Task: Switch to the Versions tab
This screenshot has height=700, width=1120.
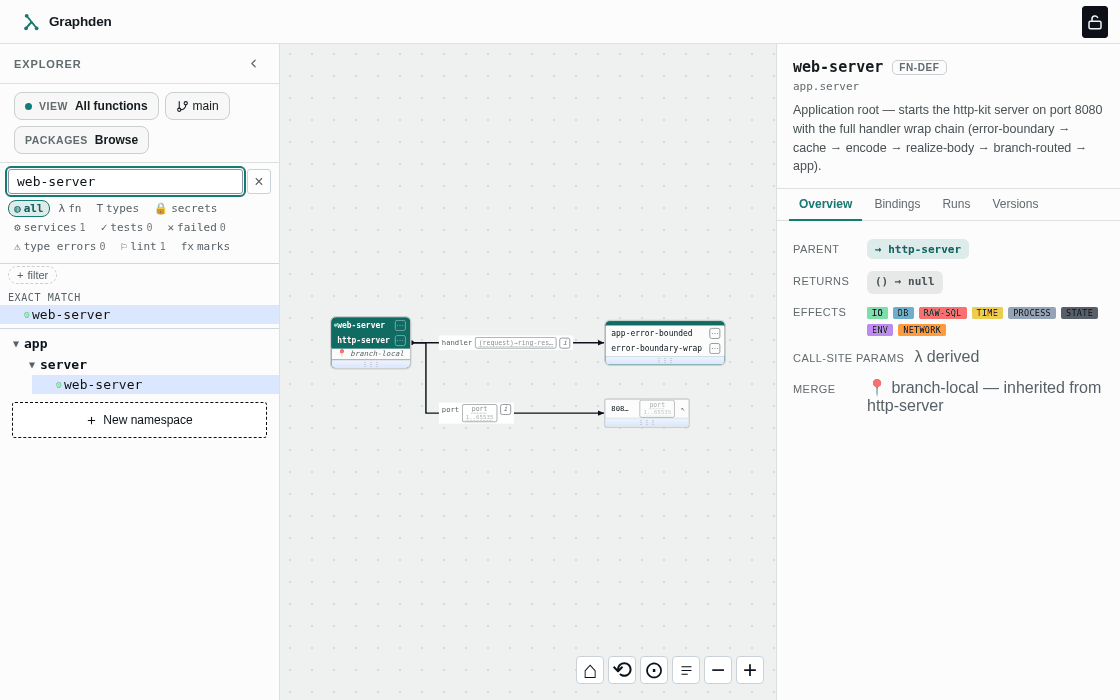Action: click(x=1015, y=204)
